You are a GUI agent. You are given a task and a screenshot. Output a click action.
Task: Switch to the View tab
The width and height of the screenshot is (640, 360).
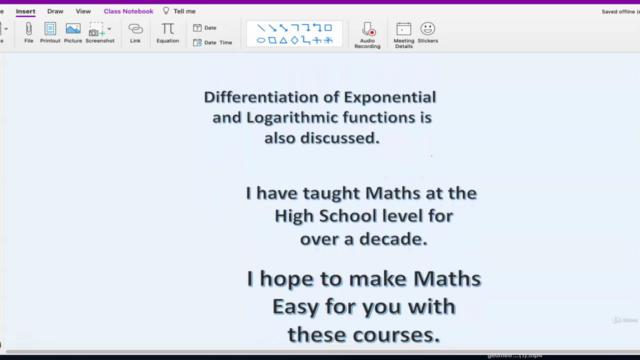coord(83,11)
